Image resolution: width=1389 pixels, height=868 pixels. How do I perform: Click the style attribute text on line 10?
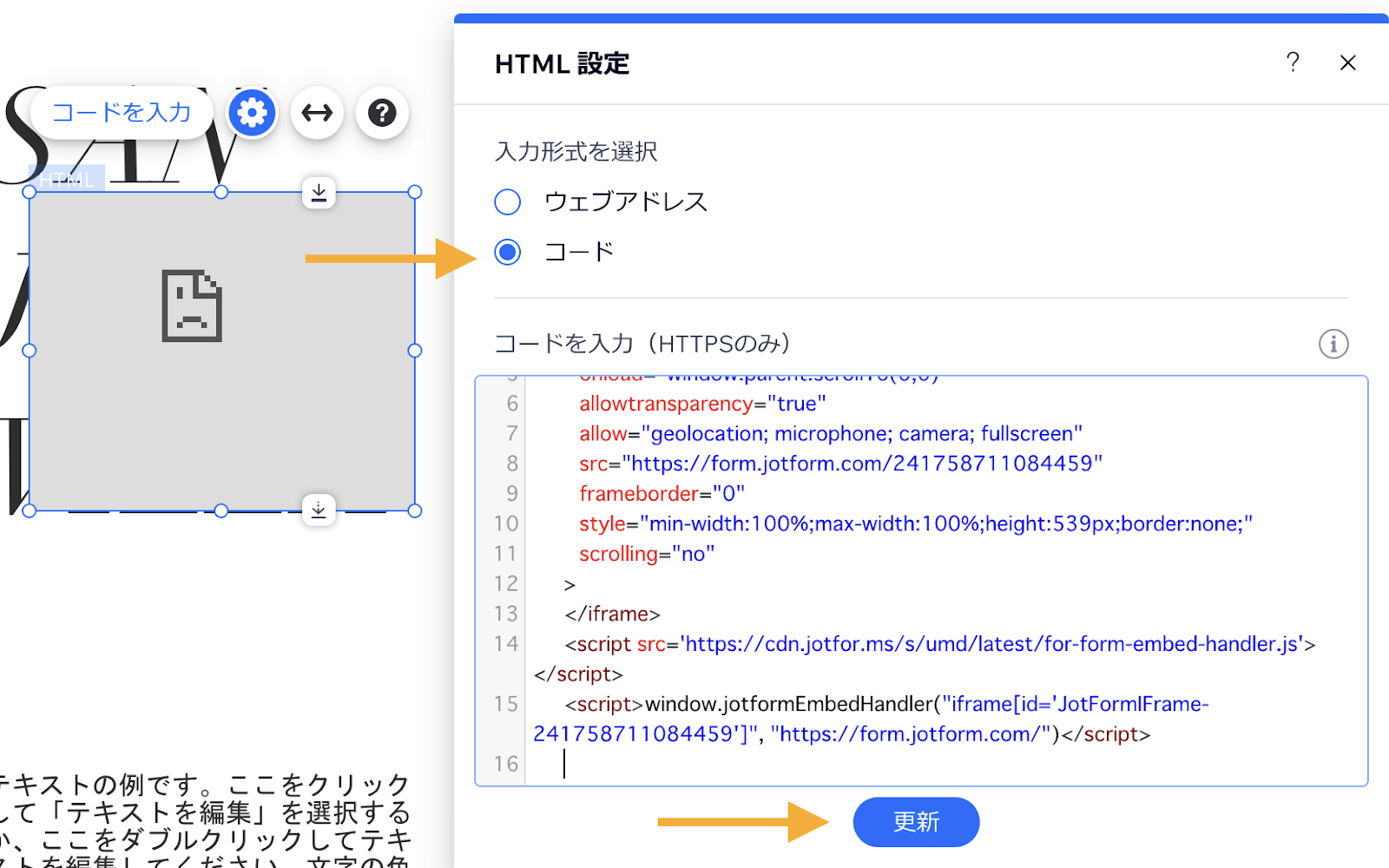tap(916, 523)
